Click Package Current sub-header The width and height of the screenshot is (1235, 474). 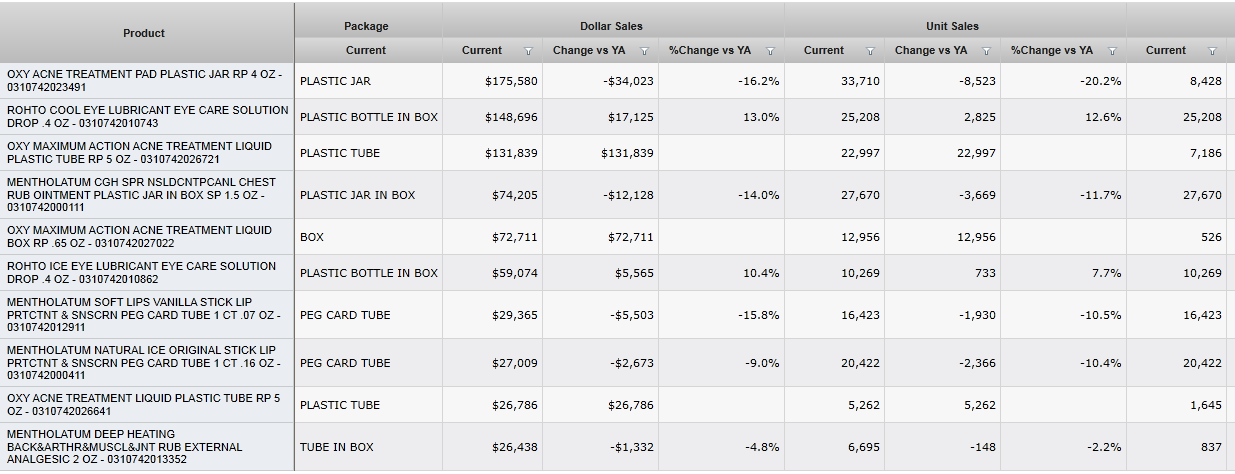[x=366, y=50]
